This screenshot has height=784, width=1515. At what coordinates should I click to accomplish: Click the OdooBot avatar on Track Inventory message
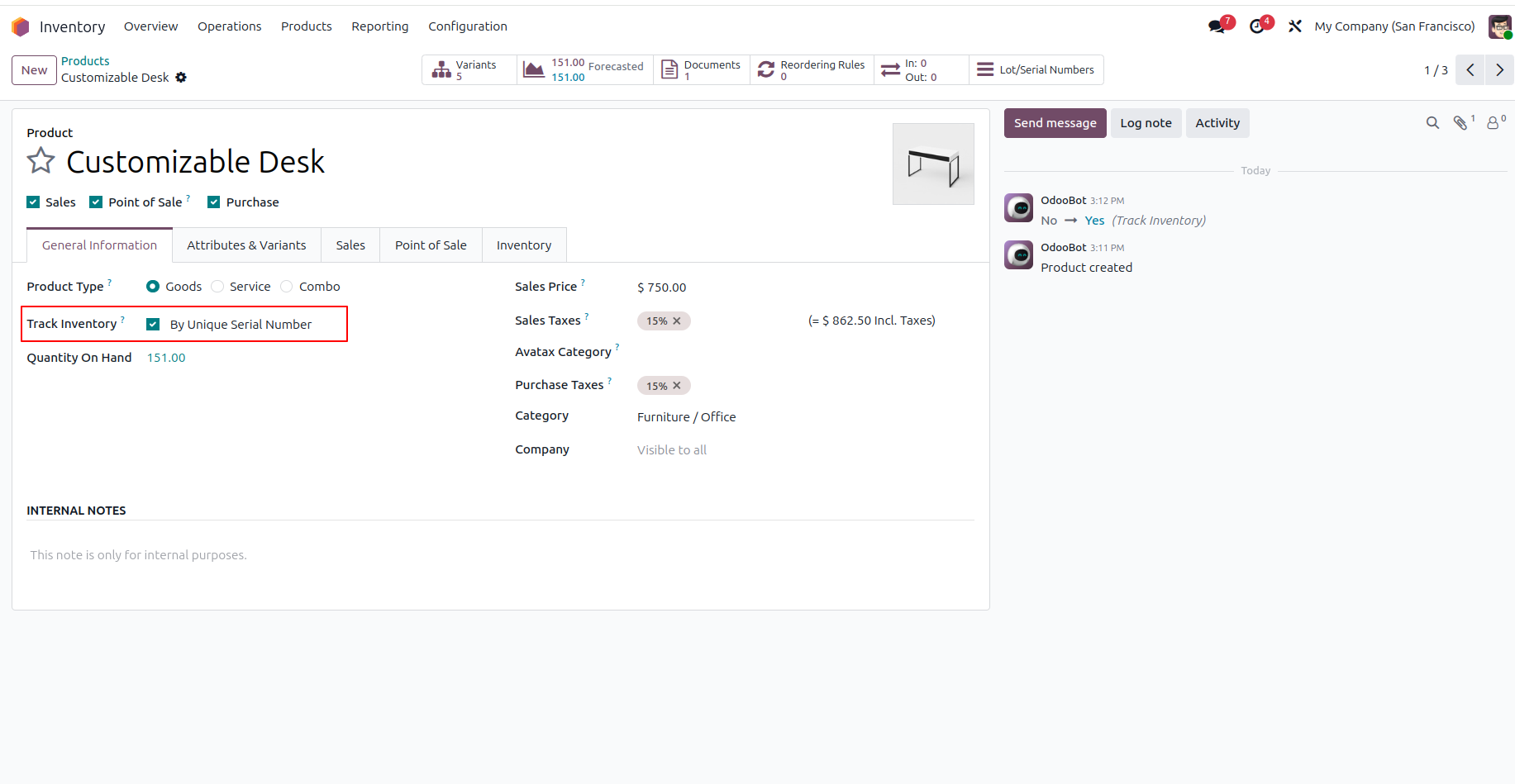point(1018,208)
